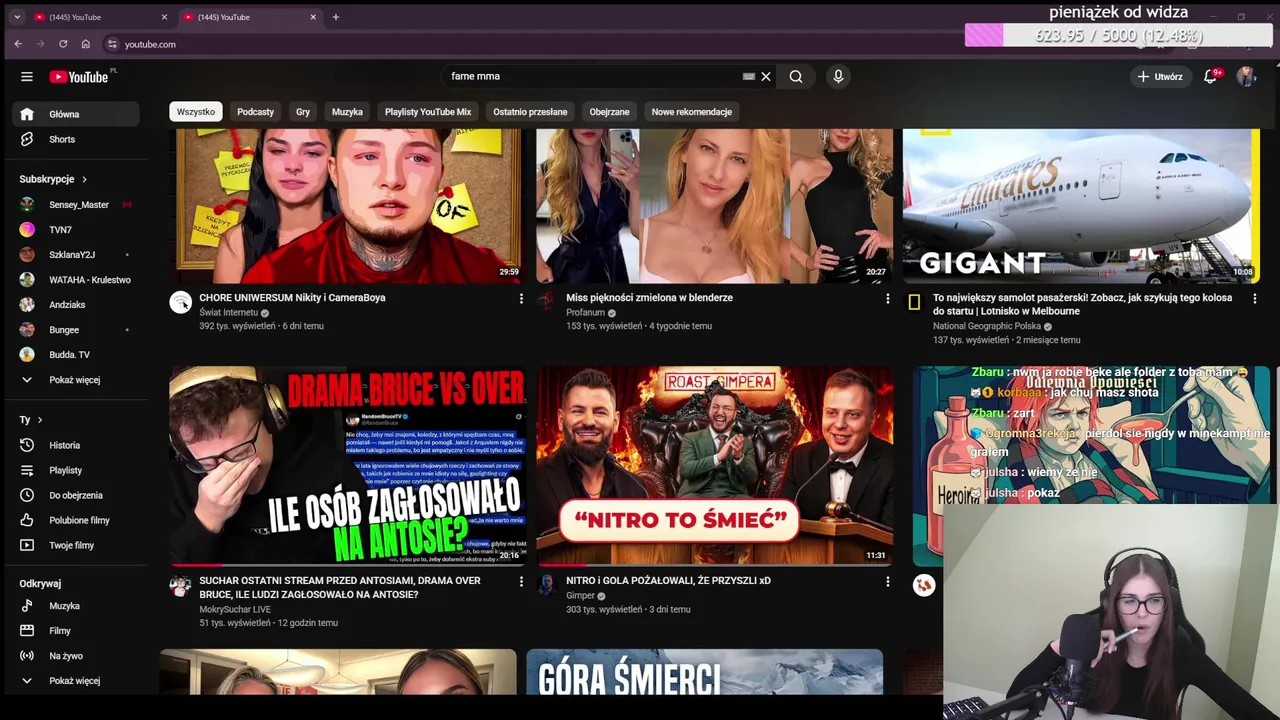Viewport: 1280px width, 720px height.
Task: Go back in browser history
Action: tap(18, 44)
